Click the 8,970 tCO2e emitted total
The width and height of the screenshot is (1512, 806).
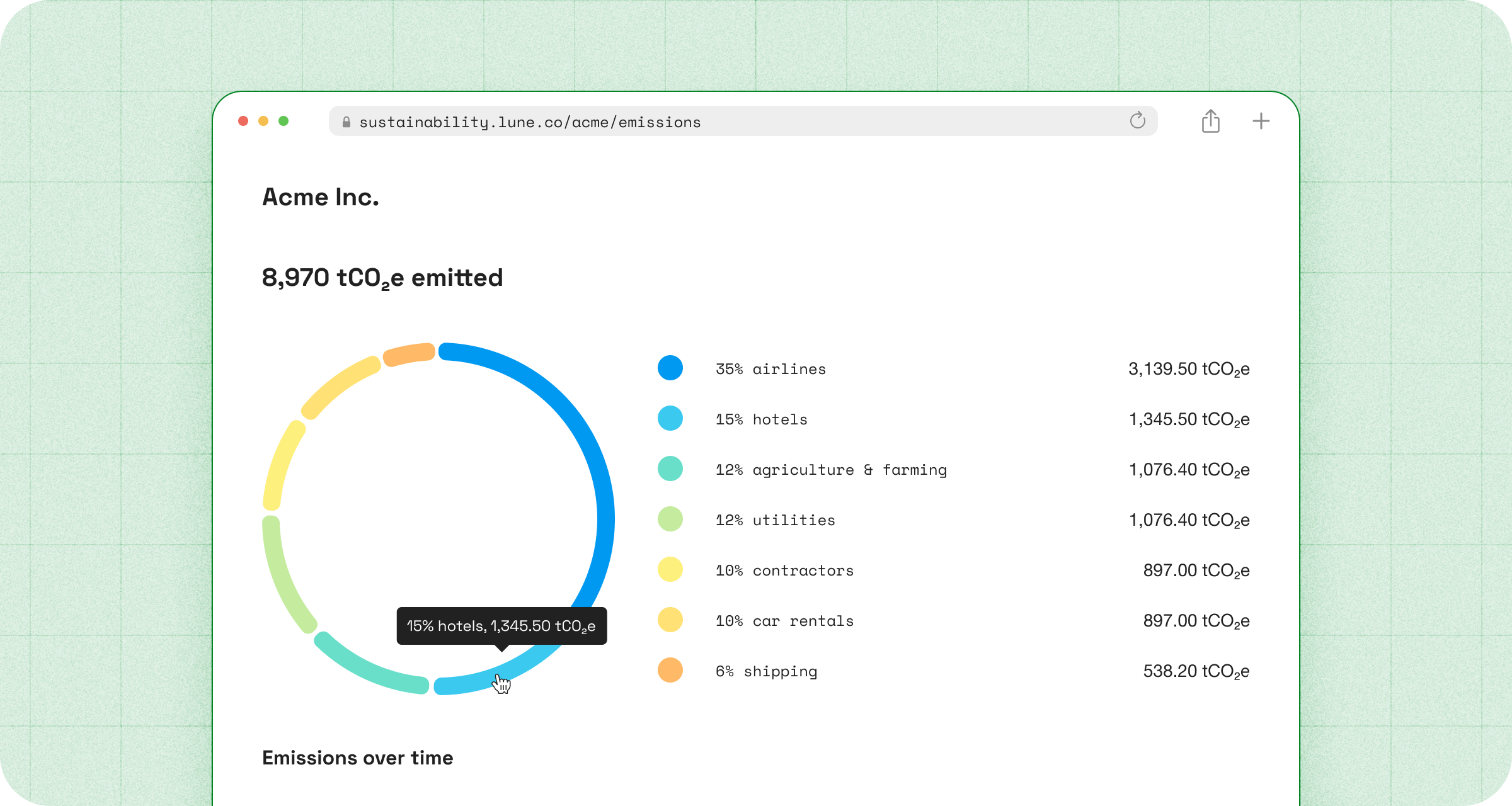pos(382,277)
